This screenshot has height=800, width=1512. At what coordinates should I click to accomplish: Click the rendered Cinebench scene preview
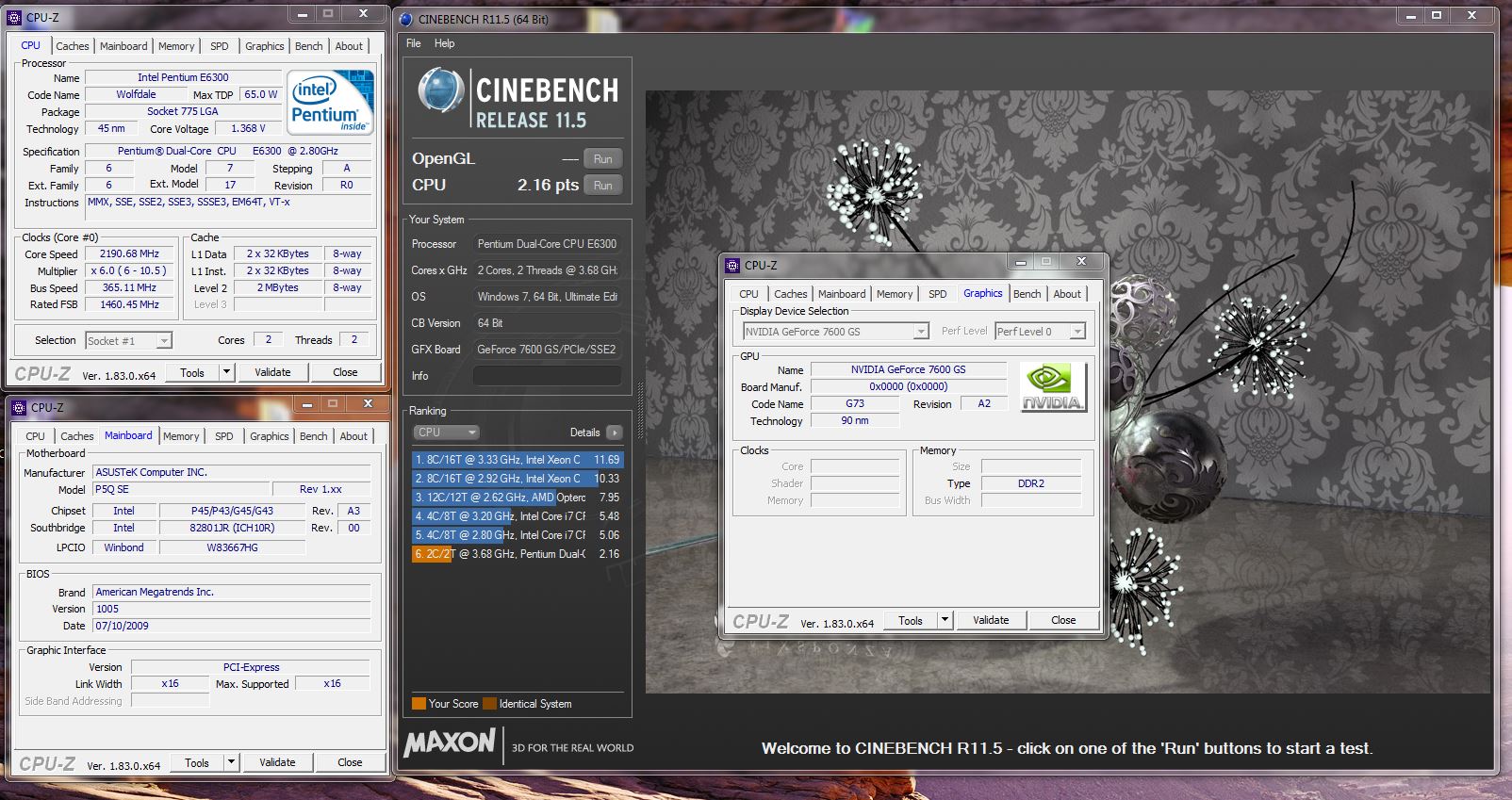[x=1068, y=392]
